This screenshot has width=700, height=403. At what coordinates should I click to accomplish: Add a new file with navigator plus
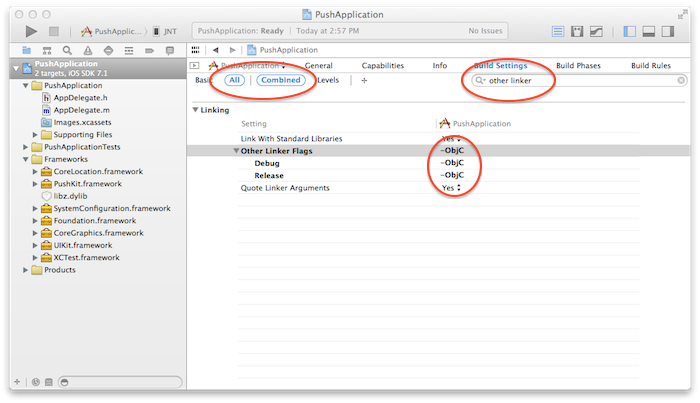(17, 382)
